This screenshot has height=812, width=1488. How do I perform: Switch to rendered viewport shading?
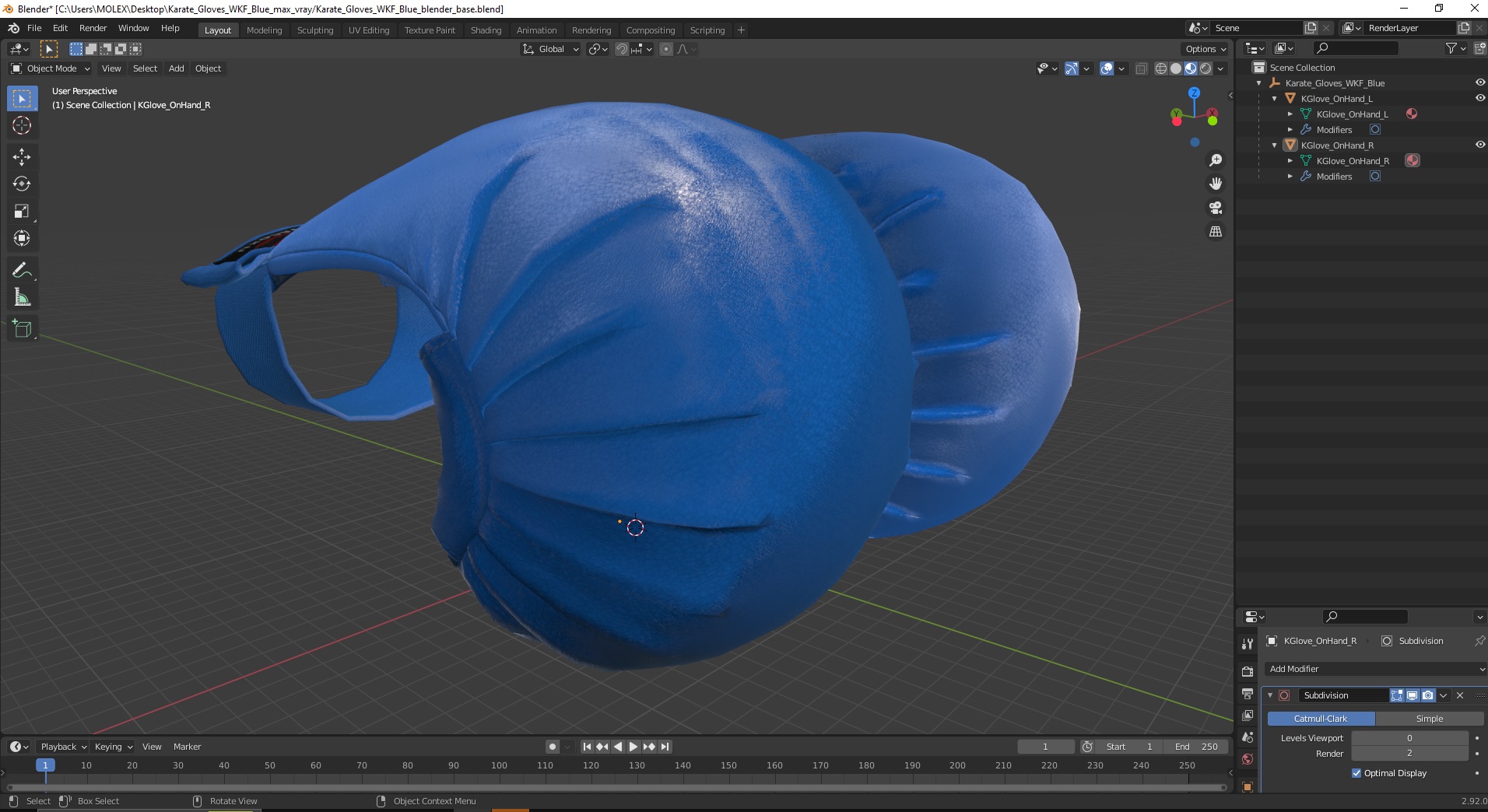pyautogui.click(x=1205, y=68)
